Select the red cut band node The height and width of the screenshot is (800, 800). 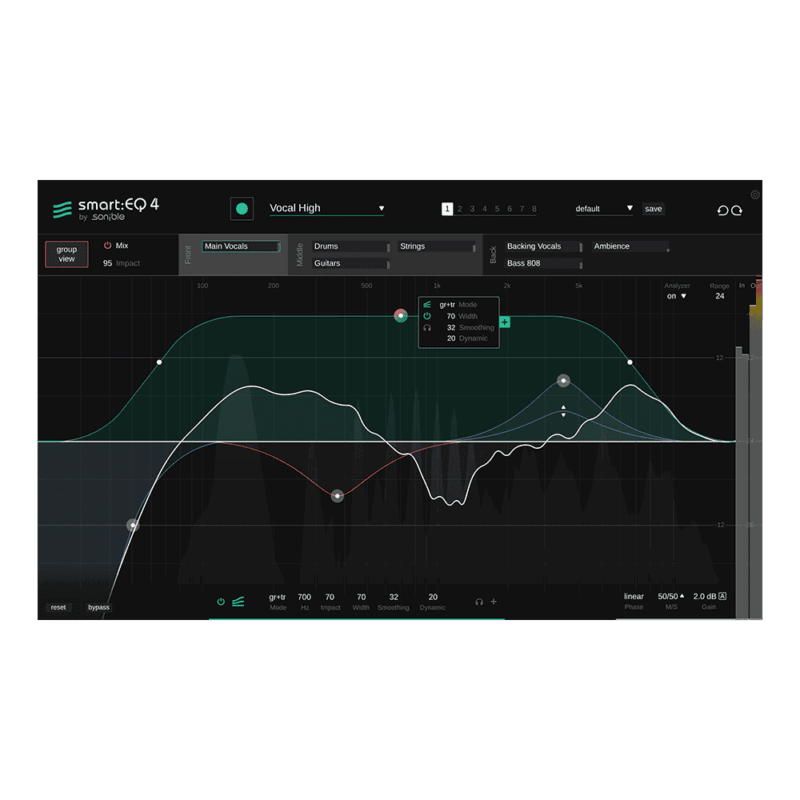[x=337, y=496]
